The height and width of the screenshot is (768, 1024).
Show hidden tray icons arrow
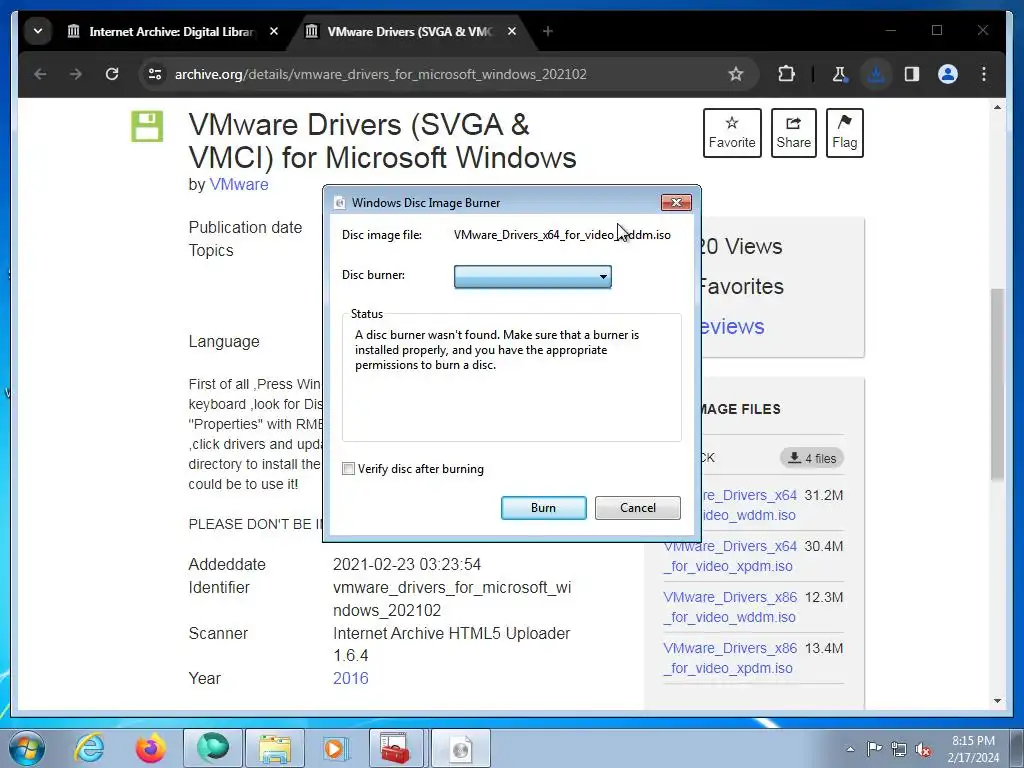(850, 749)
